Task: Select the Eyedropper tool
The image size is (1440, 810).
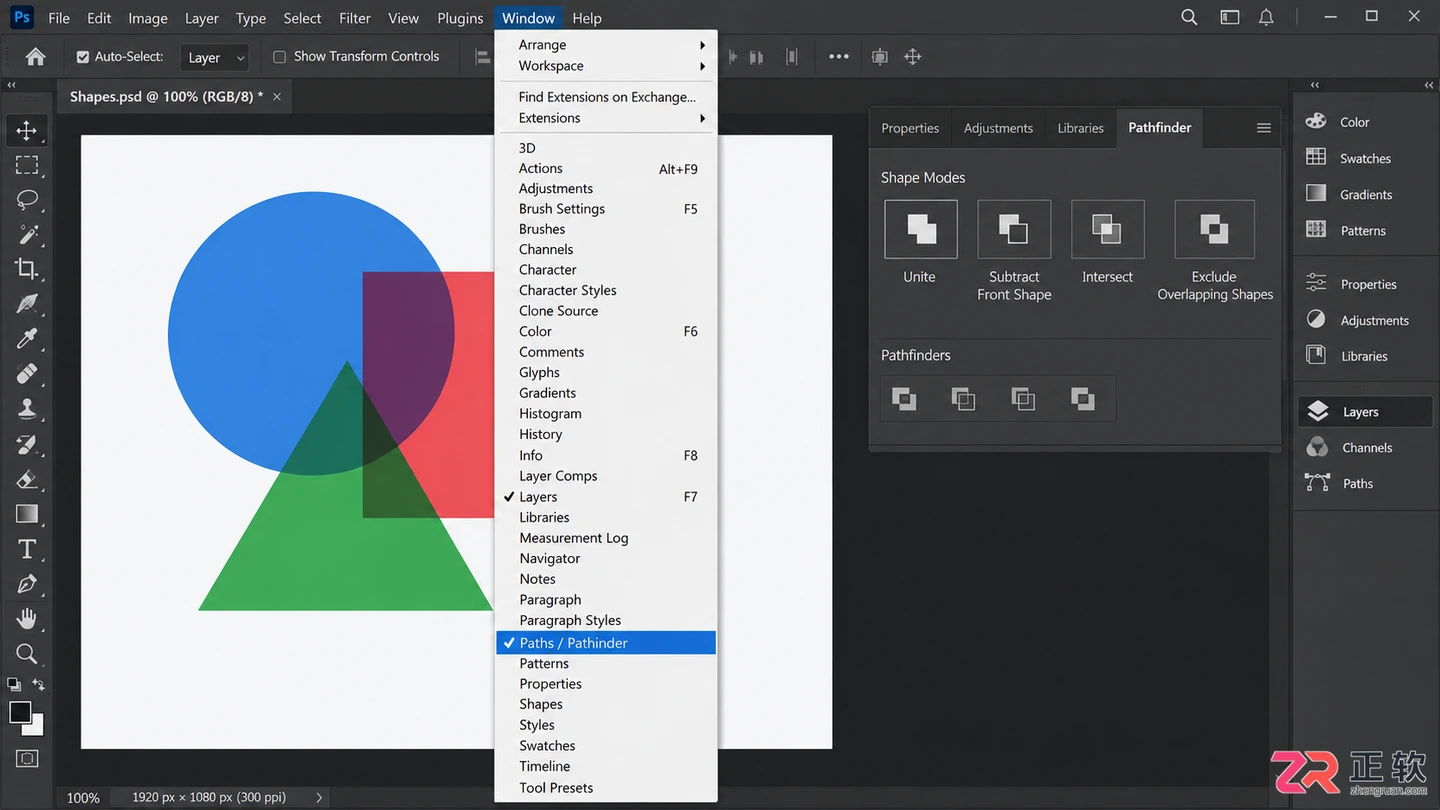Action: click(27, 338)
